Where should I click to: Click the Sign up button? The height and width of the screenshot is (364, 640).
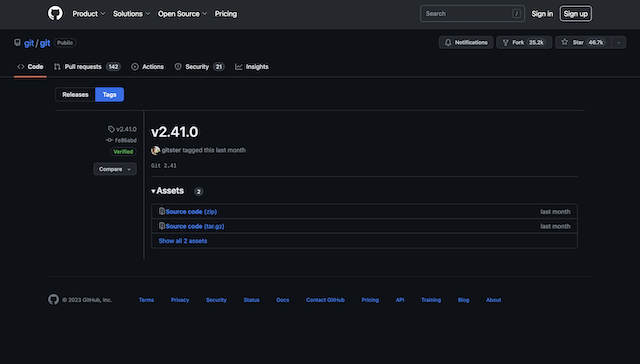click(576, 14)
